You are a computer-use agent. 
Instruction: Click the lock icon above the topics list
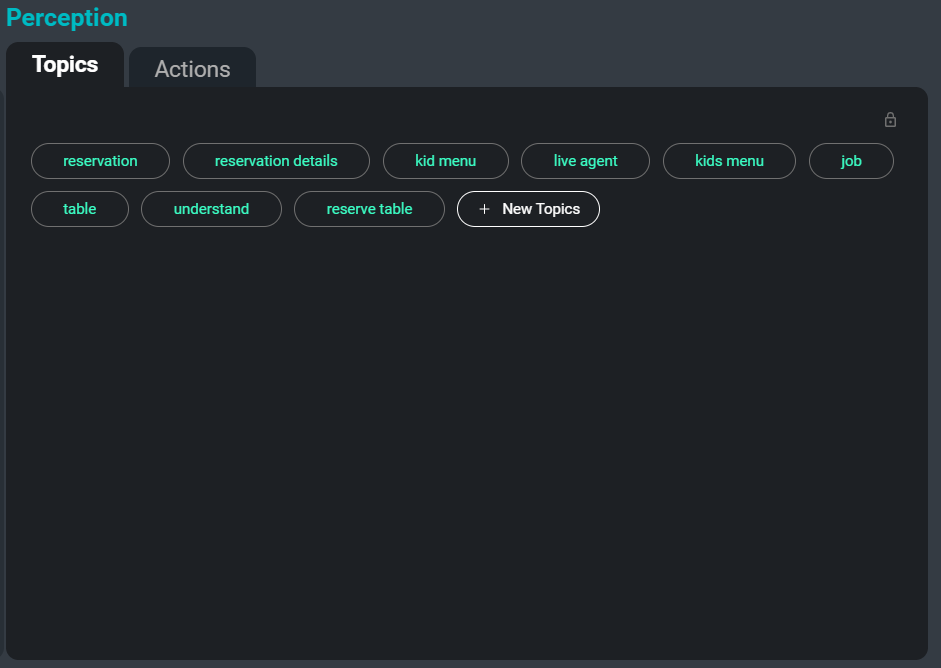890,119
